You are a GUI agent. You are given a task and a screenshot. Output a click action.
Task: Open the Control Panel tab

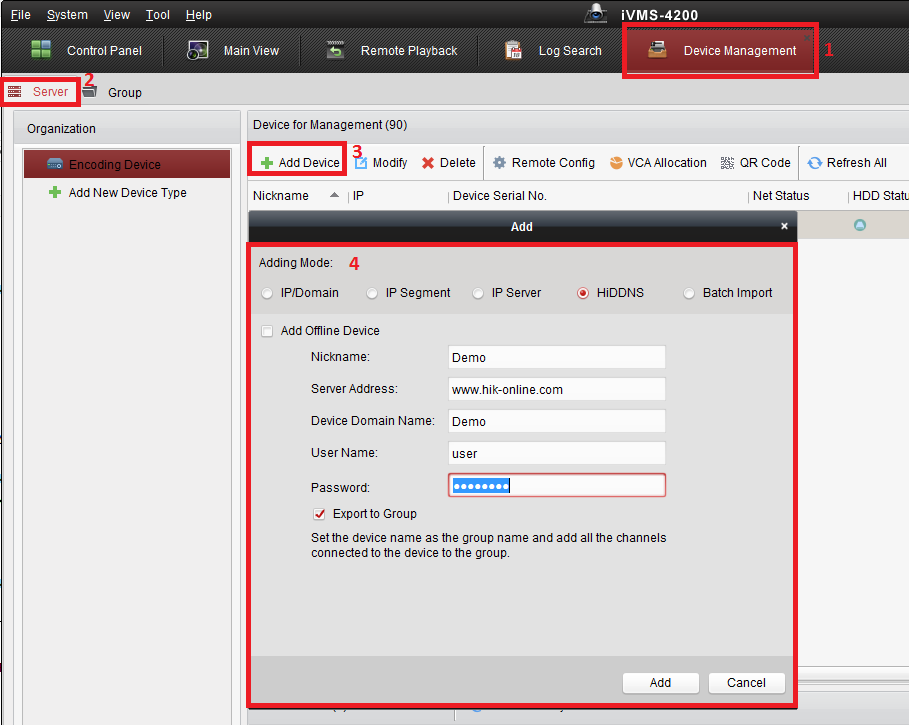[x=87, y=51]
